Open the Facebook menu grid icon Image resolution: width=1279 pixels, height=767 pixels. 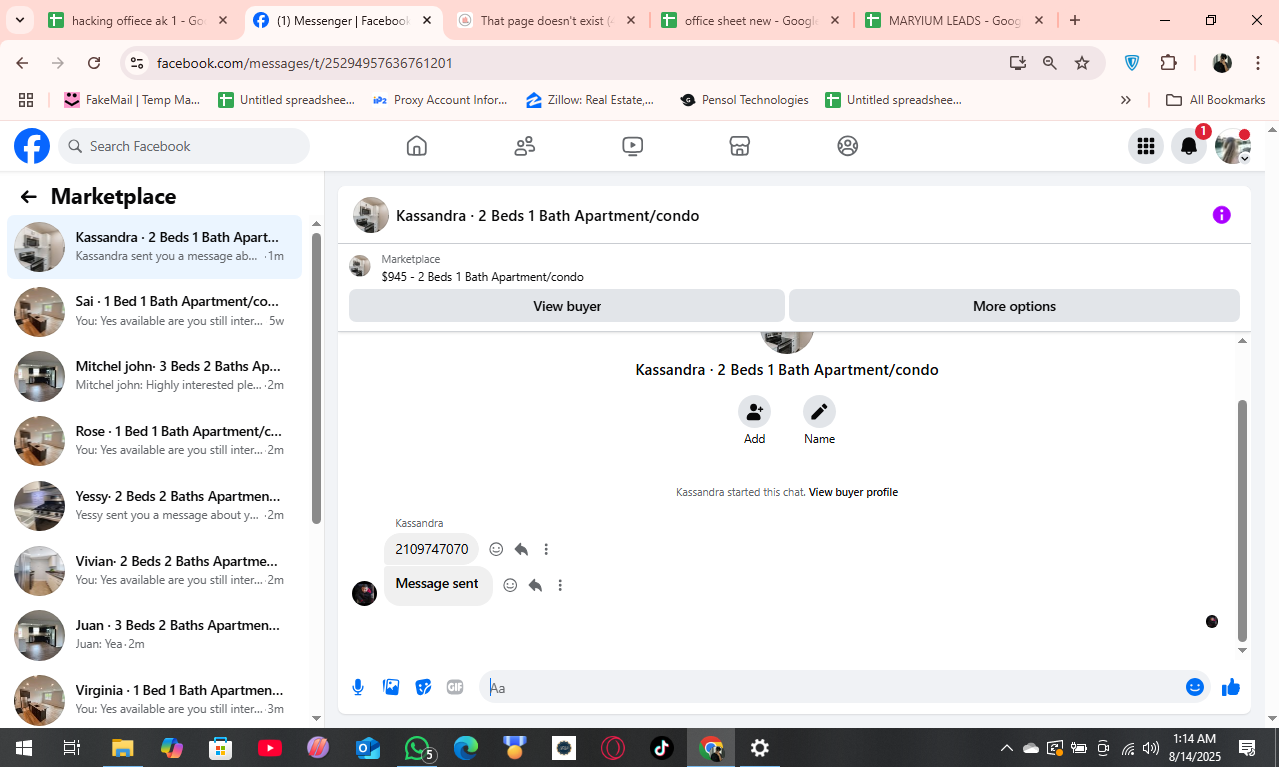pos(1145,146)
